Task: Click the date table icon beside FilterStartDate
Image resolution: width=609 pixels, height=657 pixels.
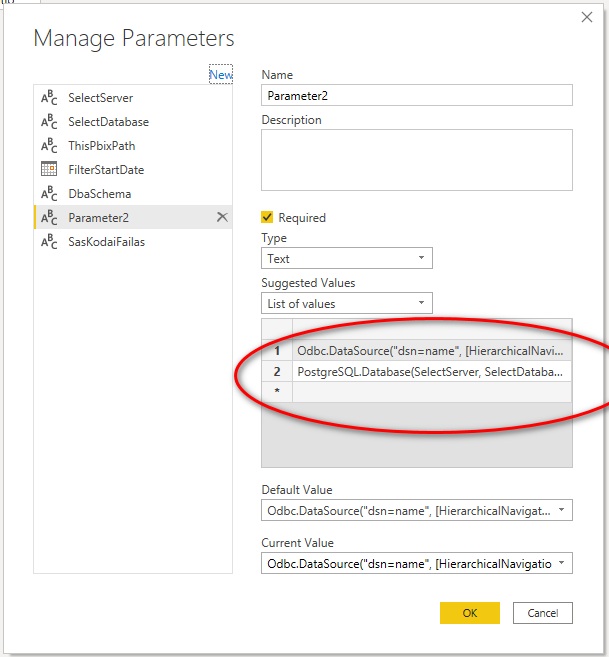Action: tap(49, 169)
